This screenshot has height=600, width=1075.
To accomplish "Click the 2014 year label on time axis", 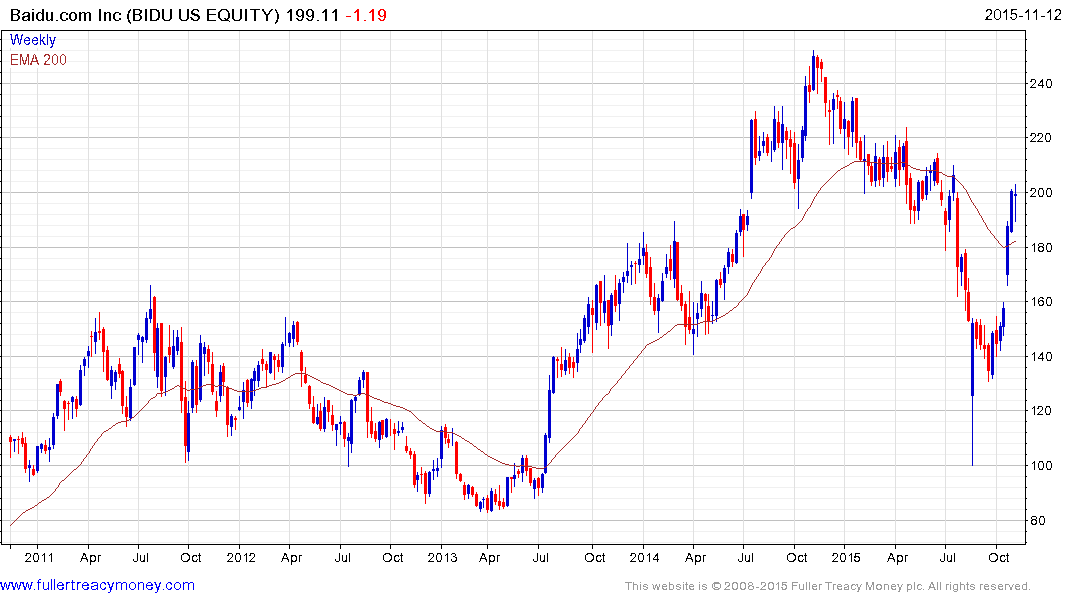I will pos(644,557).
